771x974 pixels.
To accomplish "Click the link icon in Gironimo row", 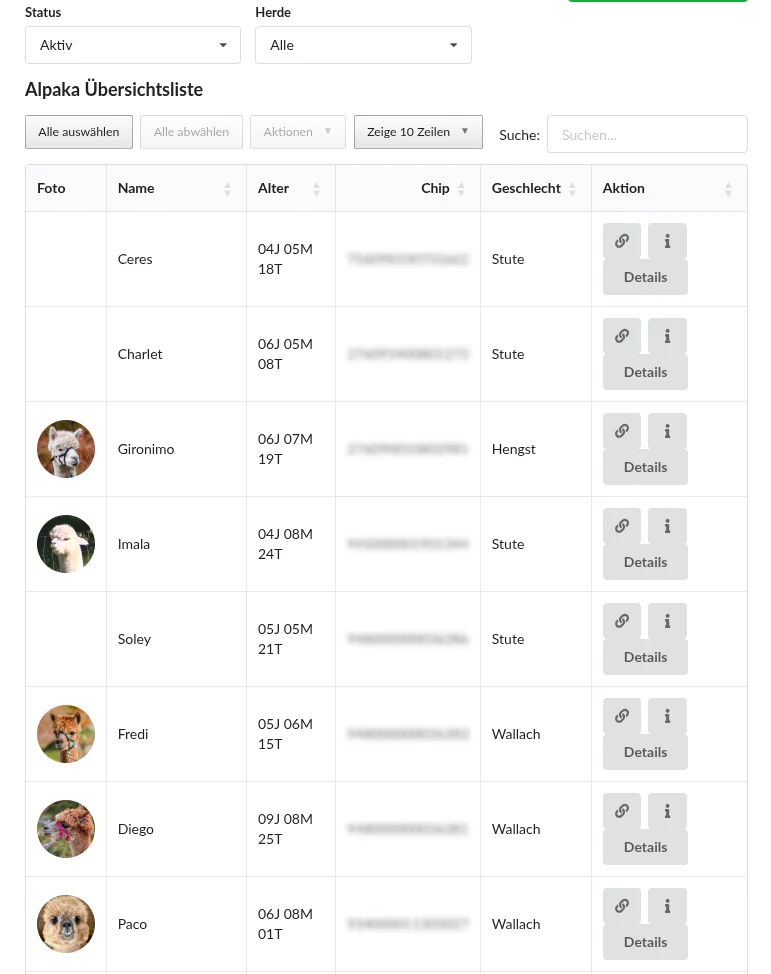I will (621, 431).
